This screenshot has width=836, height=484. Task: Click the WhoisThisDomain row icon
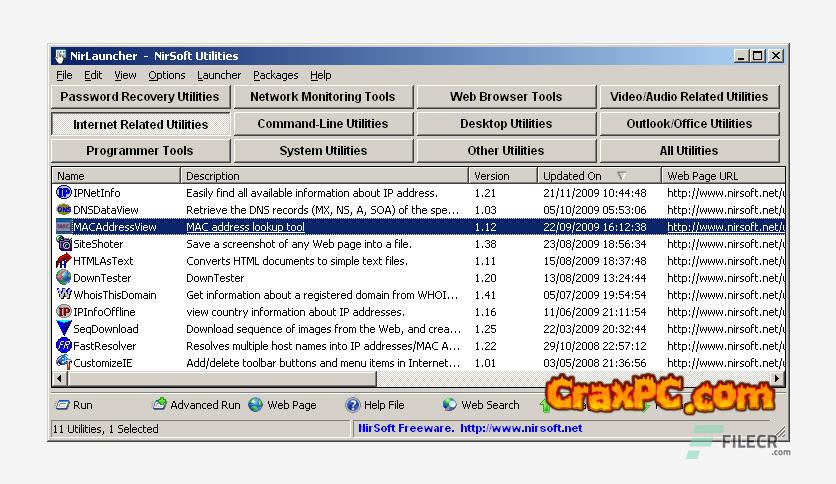point(63,294)
